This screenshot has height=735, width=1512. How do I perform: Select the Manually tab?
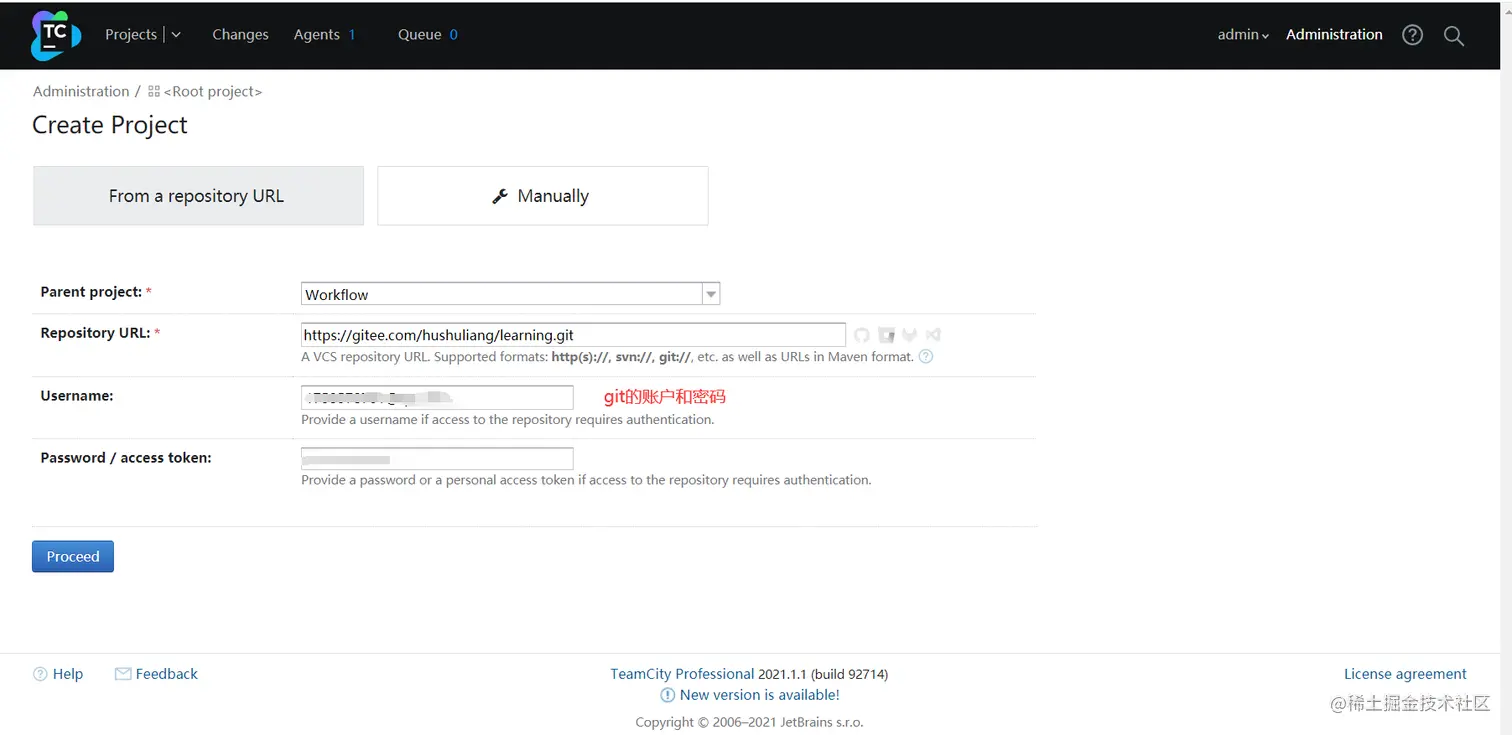click(x=543, y=196)
